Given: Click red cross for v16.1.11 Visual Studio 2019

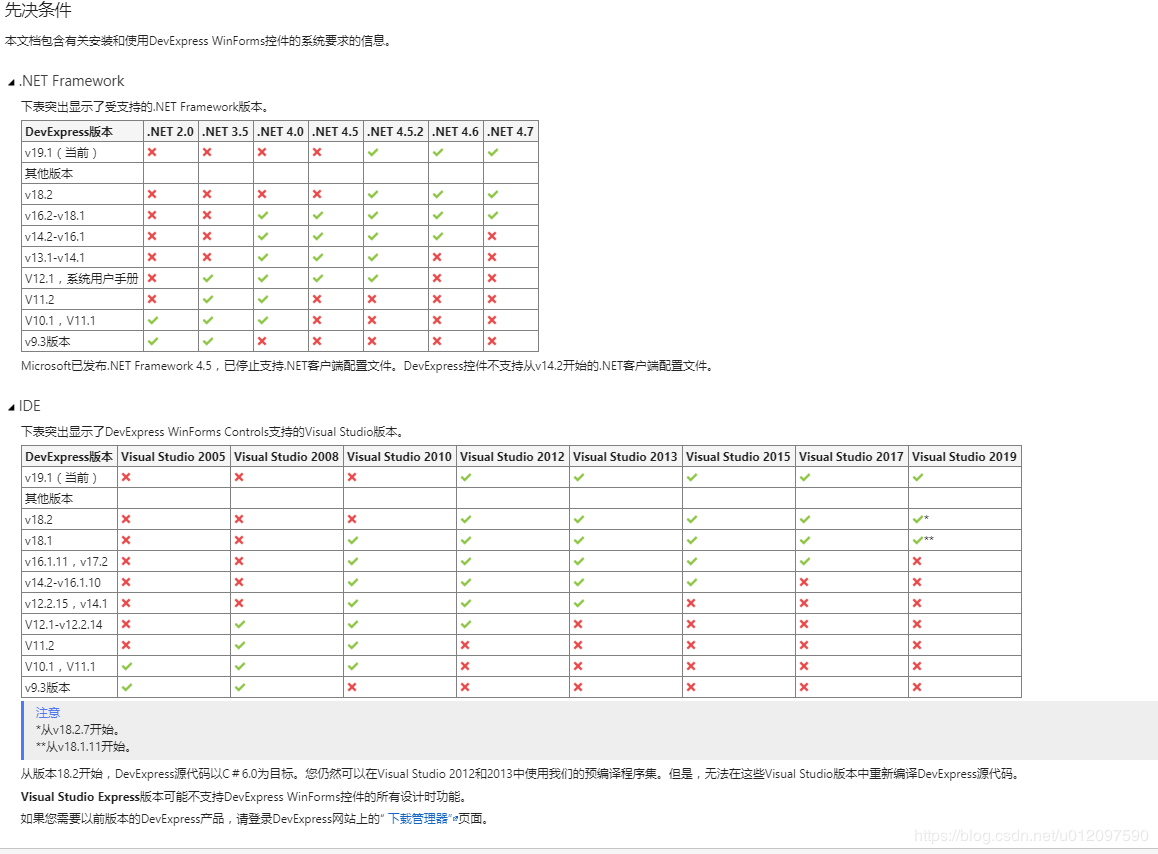Looking at the screenshot, I should pyautogui.click(x=917, y=561).
